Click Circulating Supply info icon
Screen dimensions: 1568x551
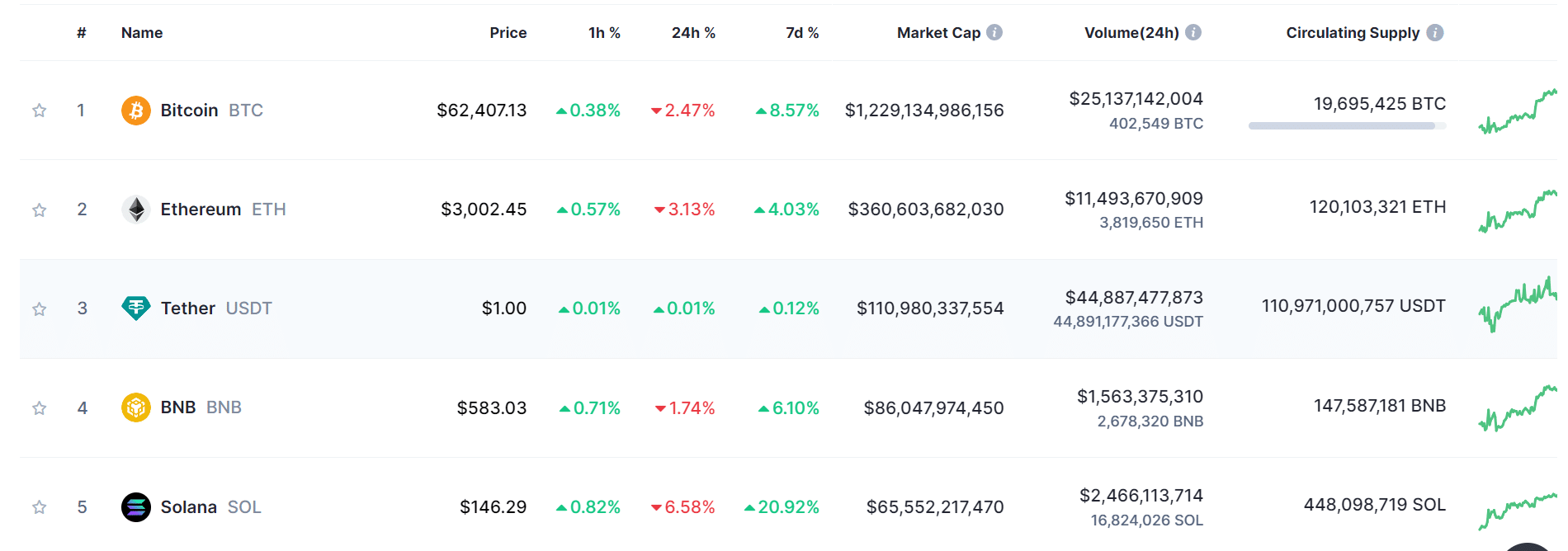click(1435, 32)
